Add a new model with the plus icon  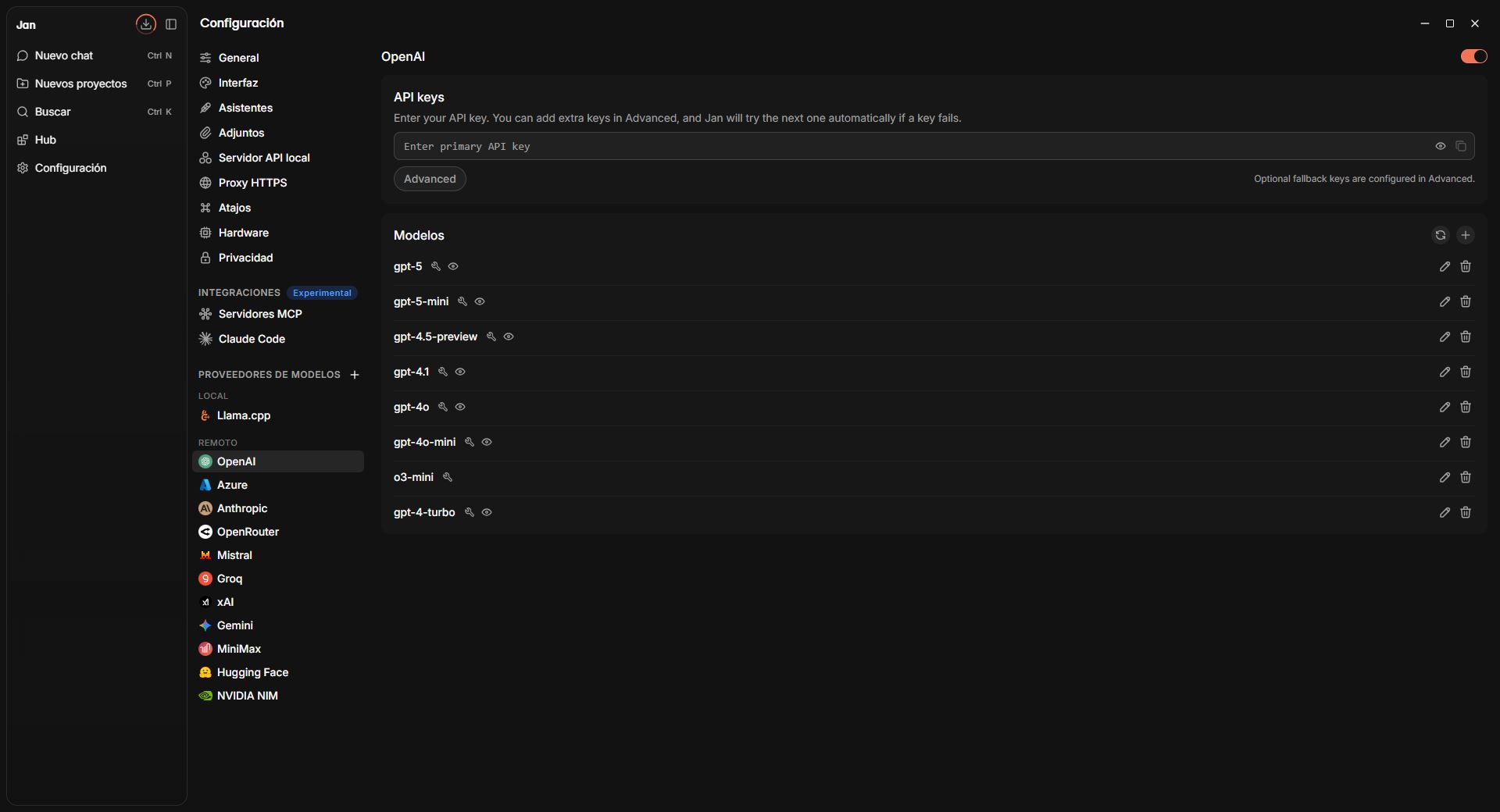(1466, 235)
